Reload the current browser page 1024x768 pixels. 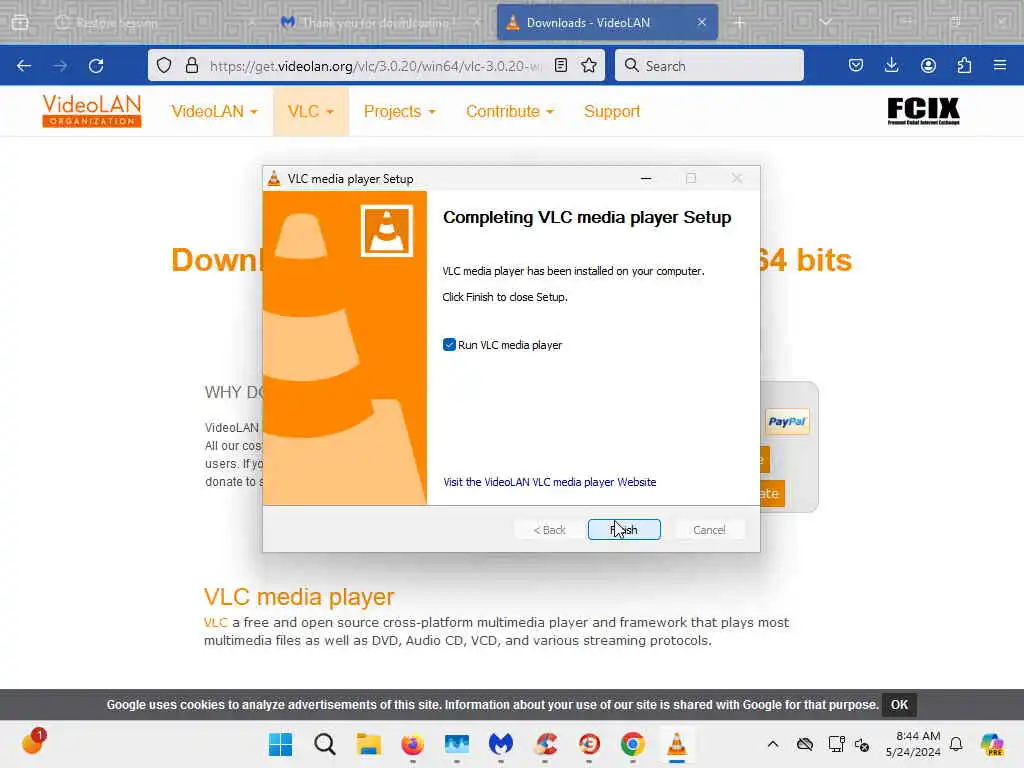[x=96, y=65]
